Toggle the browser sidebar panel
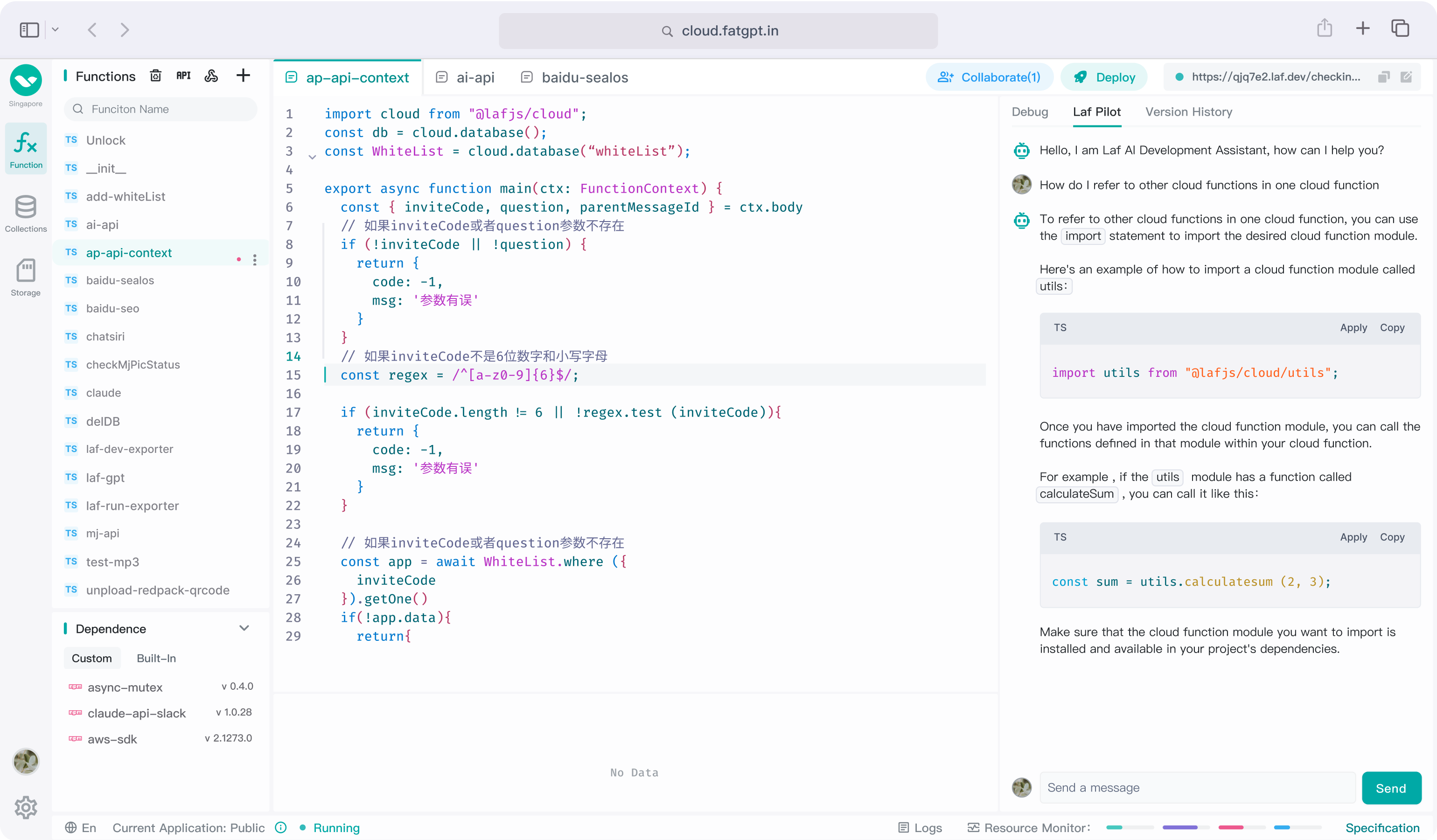Screen dimensions: 1437x840 point(29,30)
